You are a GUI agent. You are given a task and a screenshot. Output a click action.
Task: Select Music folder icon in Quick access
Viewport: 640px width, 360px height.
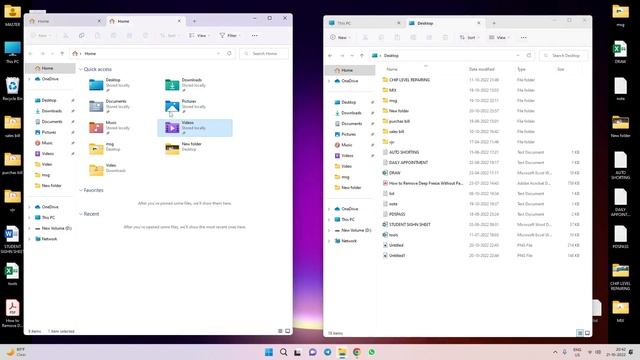tap(96, 127)
